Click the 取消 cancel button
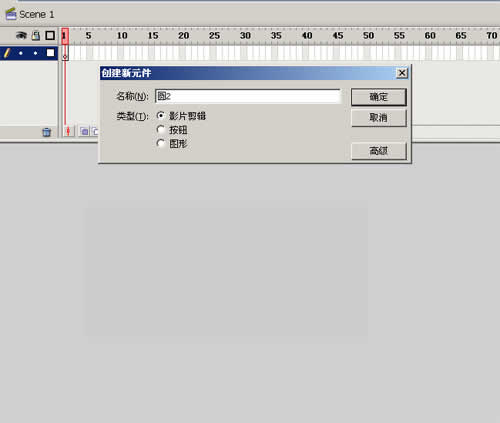Image resolution: width=500 pixels, height=423 pixels. [379, 118]
